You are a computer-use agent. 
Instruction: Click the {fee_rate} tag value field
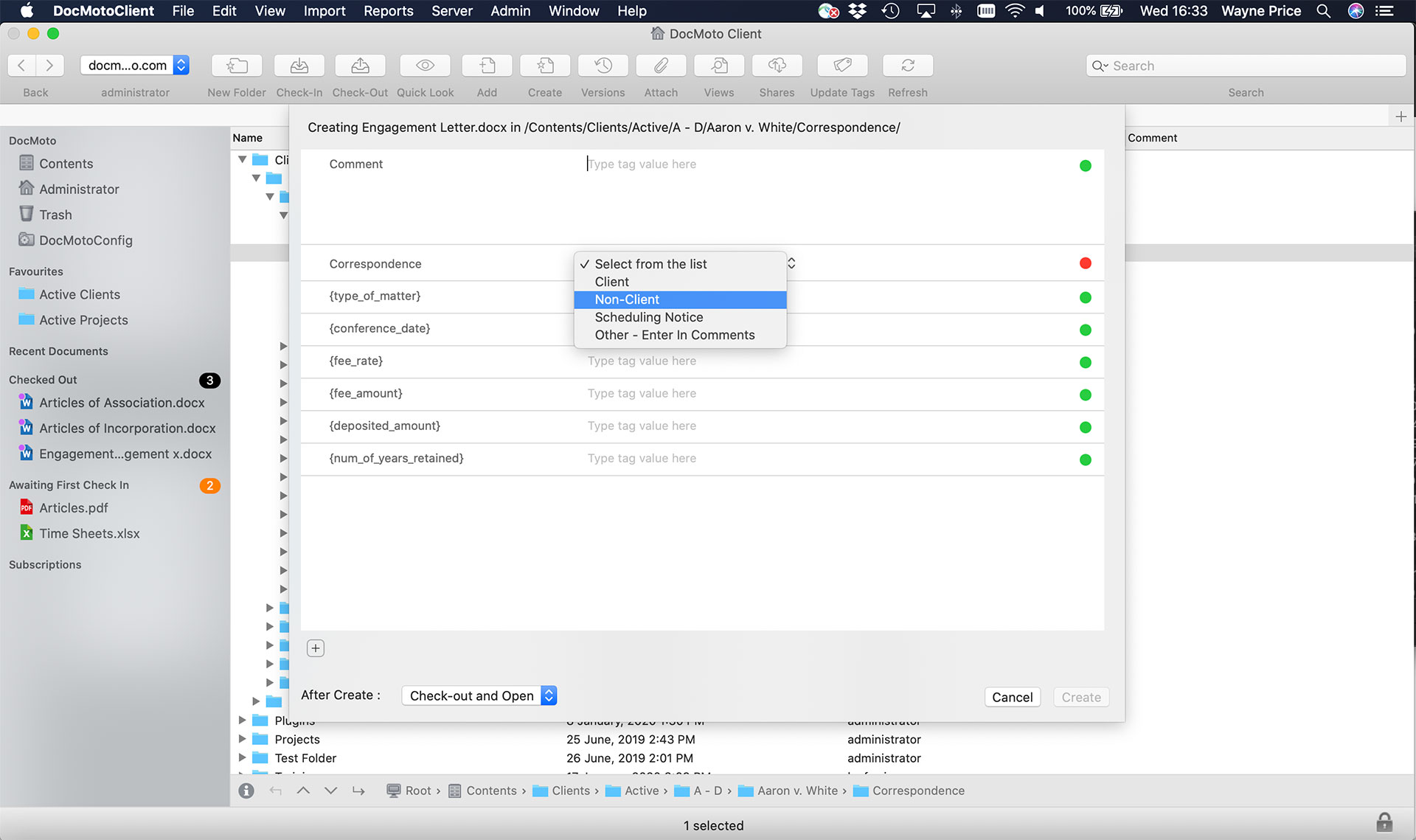(826, 361)
